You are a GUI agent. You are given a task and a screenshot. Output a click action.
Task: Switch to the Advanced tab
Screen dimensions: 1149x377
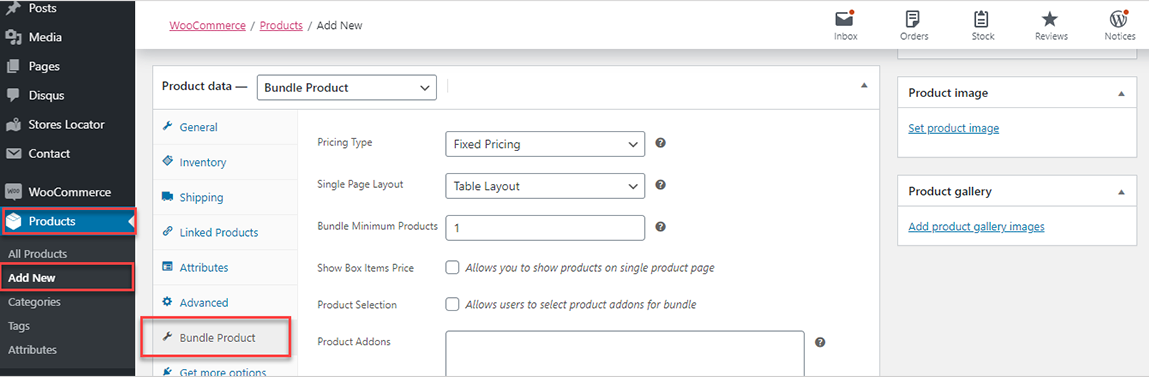point(225,302)
